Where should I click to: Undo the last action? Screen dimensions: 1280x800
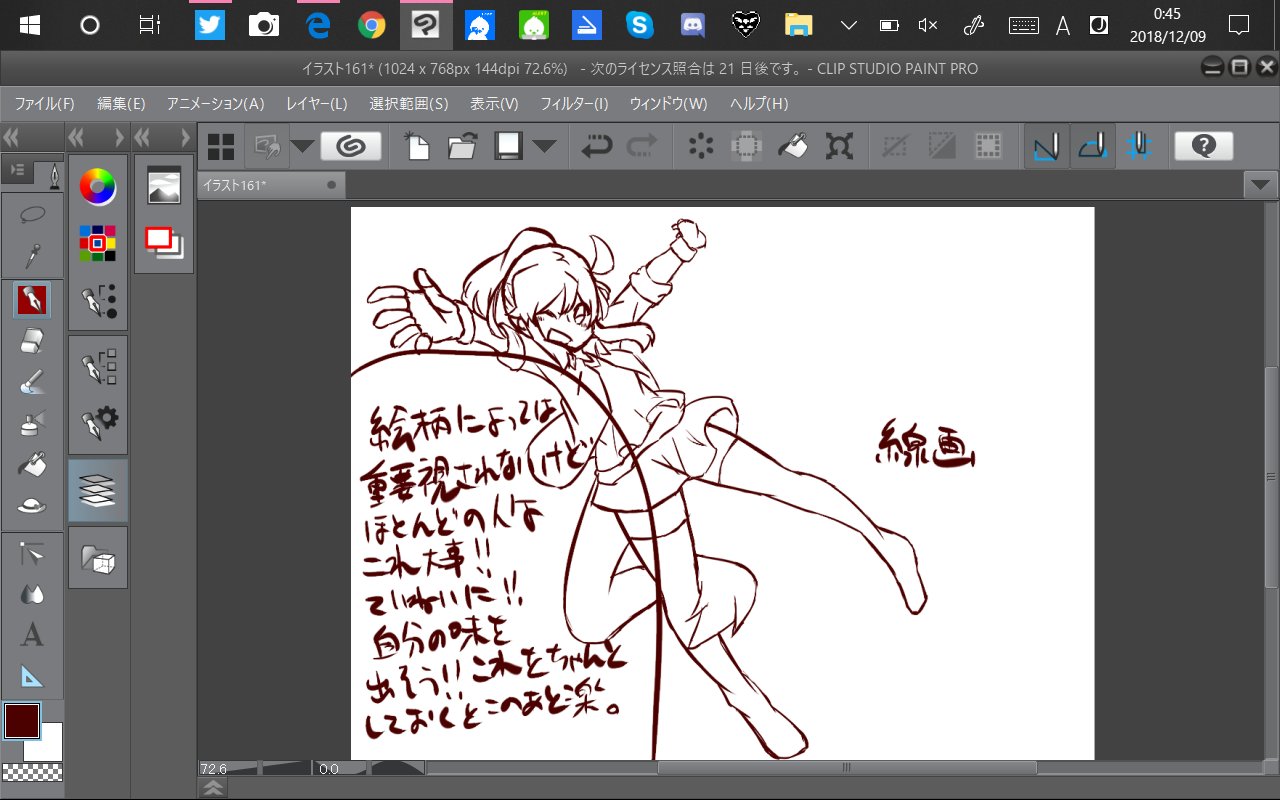click(597, 147)
